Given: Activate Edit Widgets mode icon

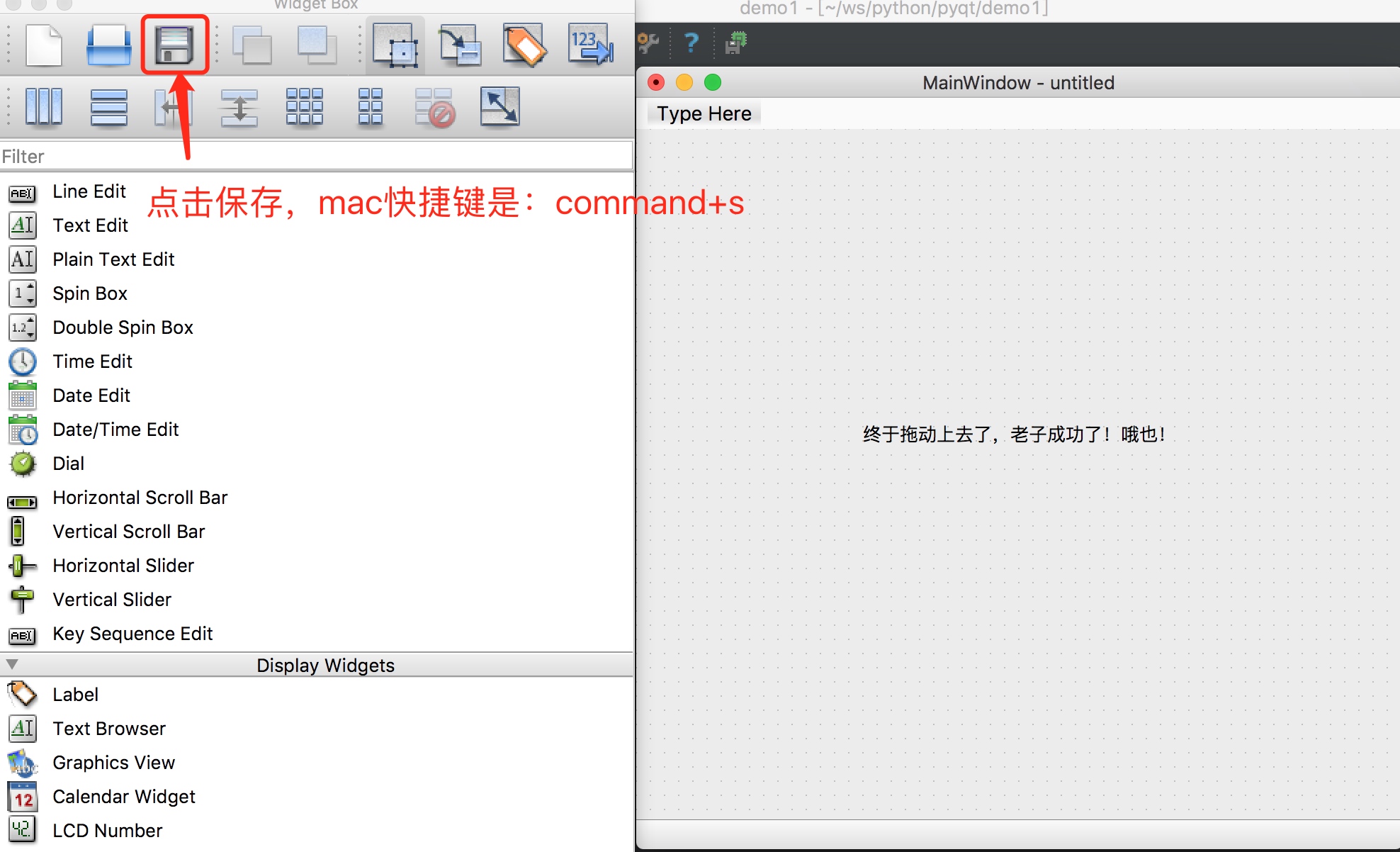Looking at the screenshot, I should tap(395, 46).
